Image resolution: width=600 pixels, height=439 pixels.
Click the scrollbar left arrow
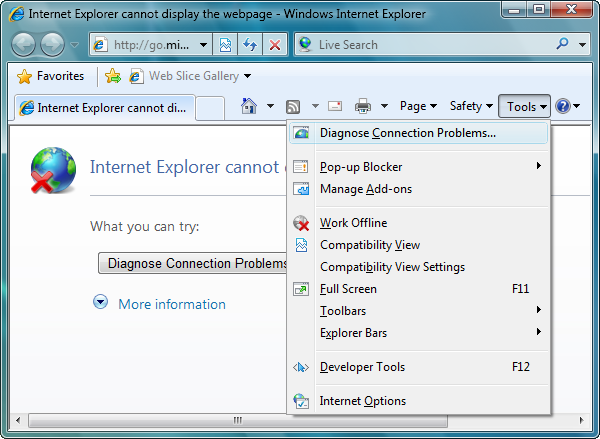coord(18,420)
